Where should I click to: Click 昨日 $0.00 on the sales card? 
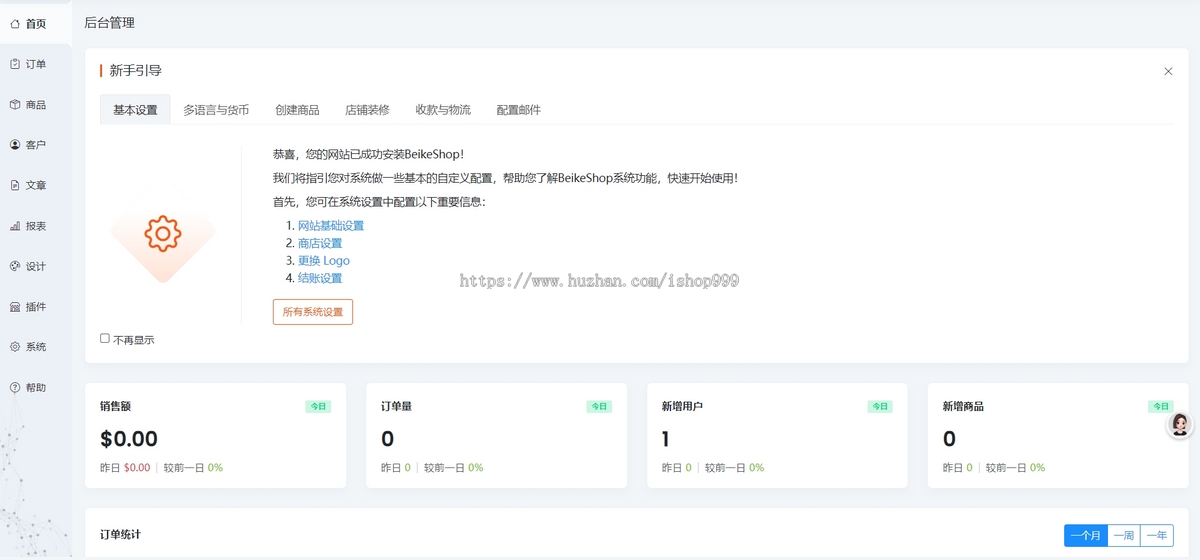click(125, 468)
